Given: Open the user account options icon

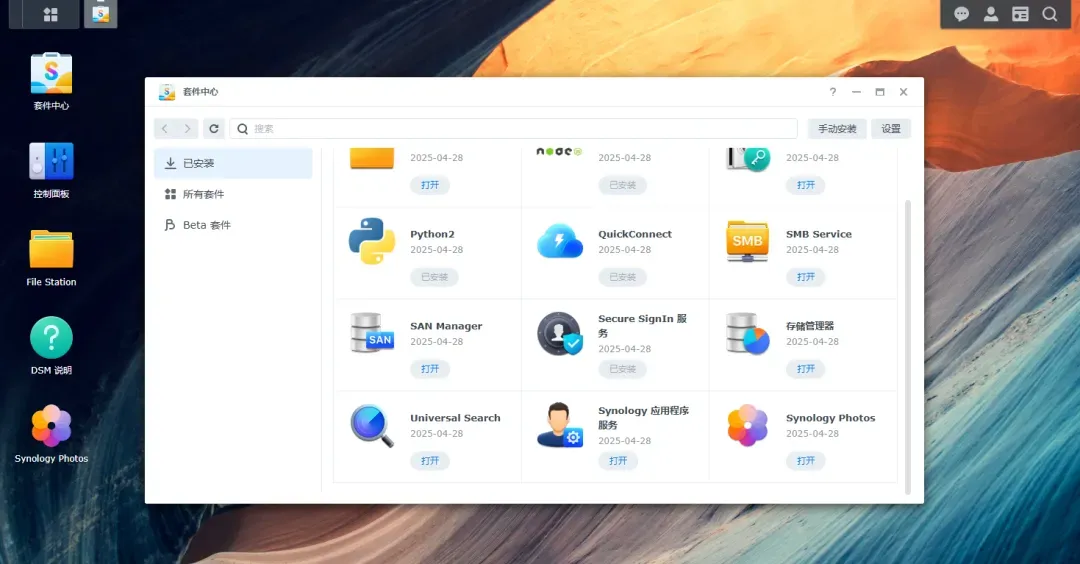Looking at the screenshot, I should coord(990,14).
